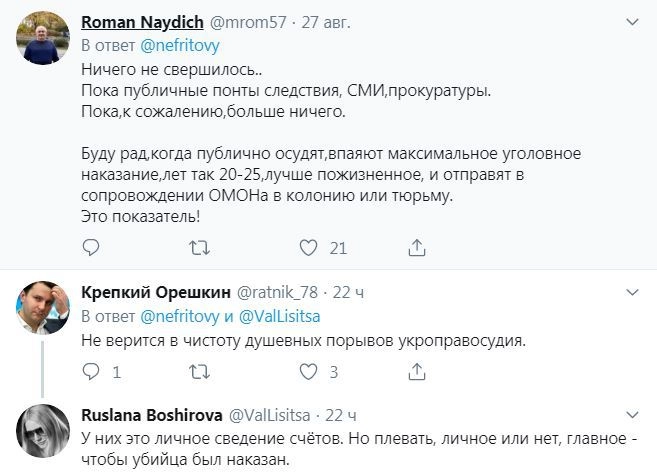
Task: Retweet Roman Naydich's tweet
Action: coord(199,246)
